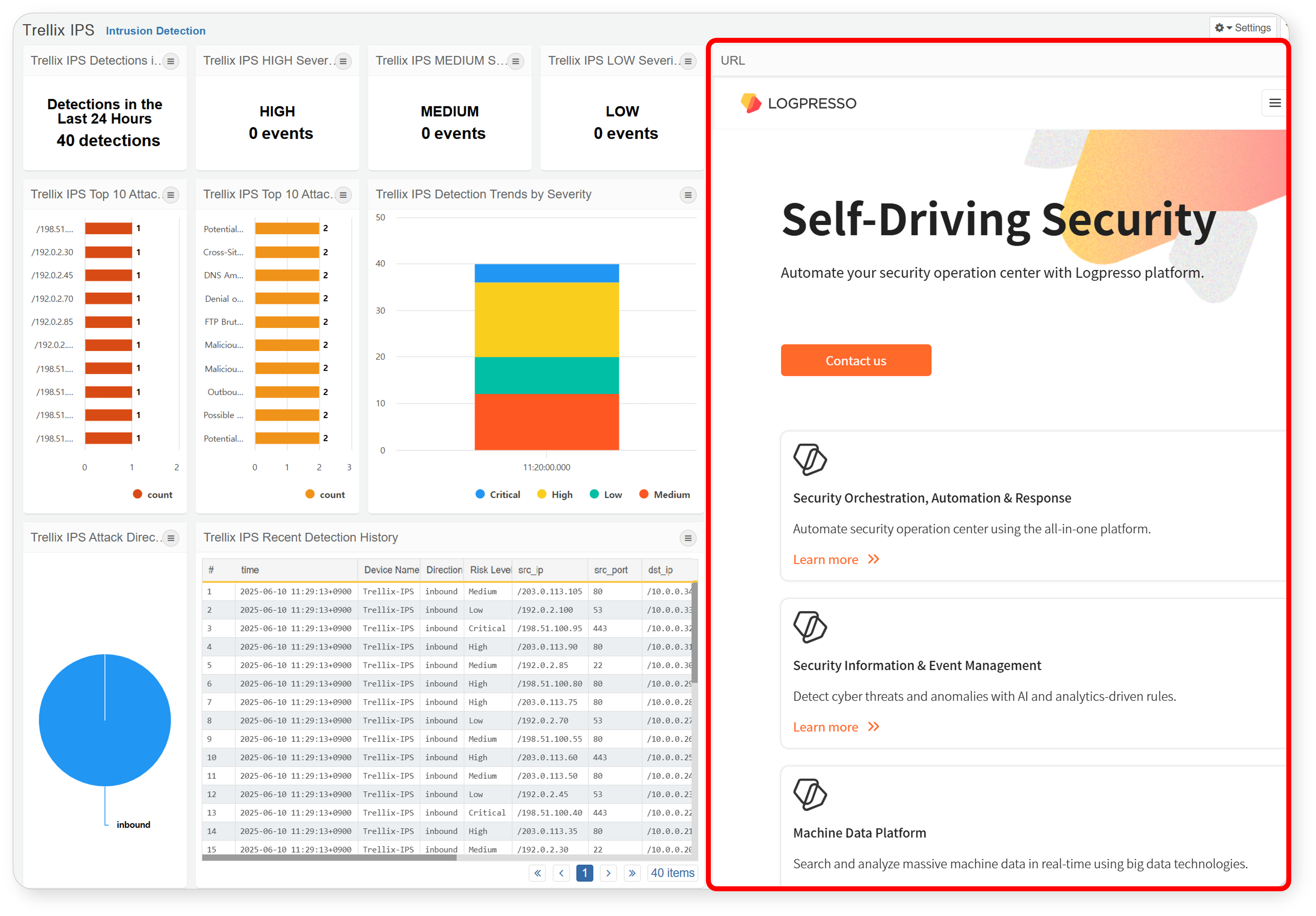Sort table by dst_ip column

[x=669, y=569]
